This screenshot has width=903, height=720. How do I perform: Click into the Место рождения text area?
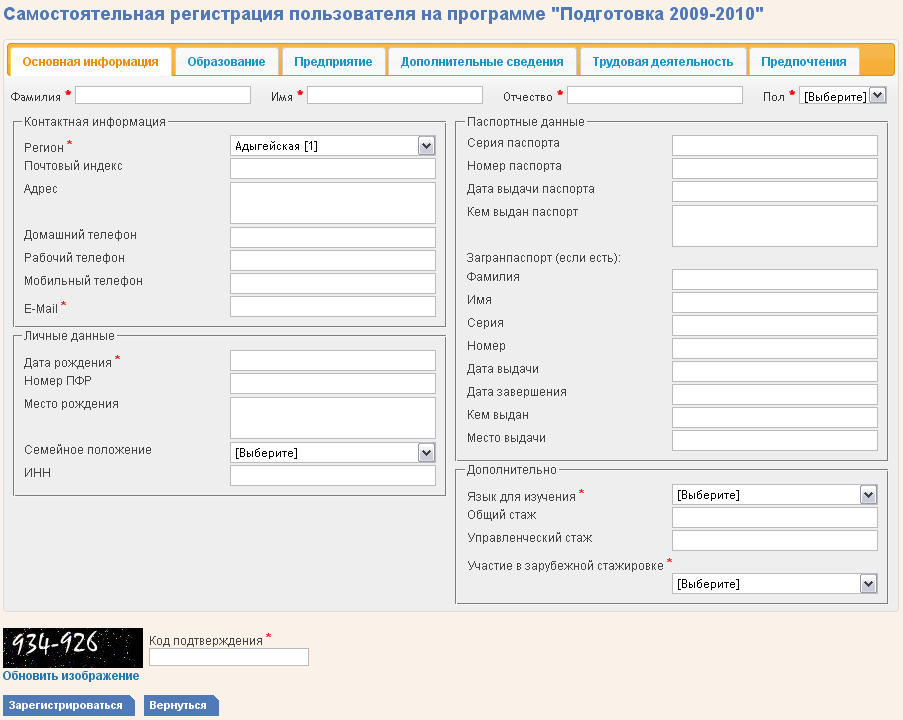click(333, 418)
